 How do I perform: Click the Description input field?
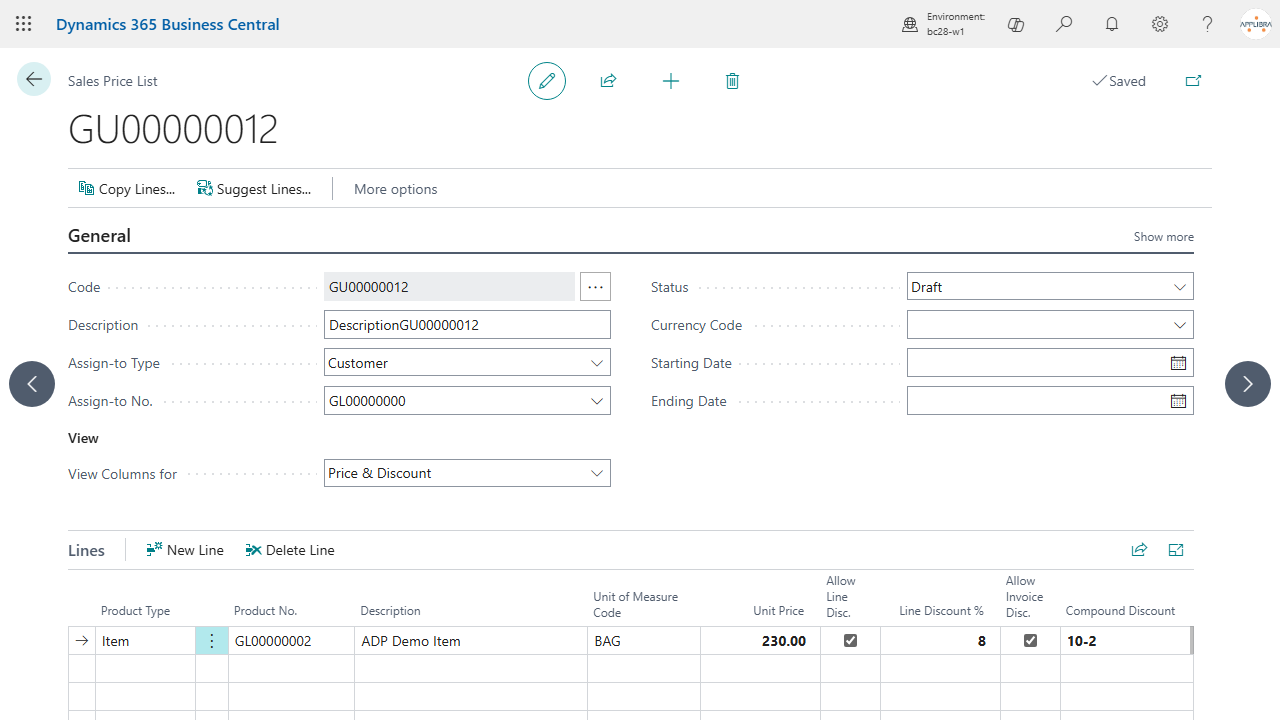pyautogui.click(x=467, y=325)
